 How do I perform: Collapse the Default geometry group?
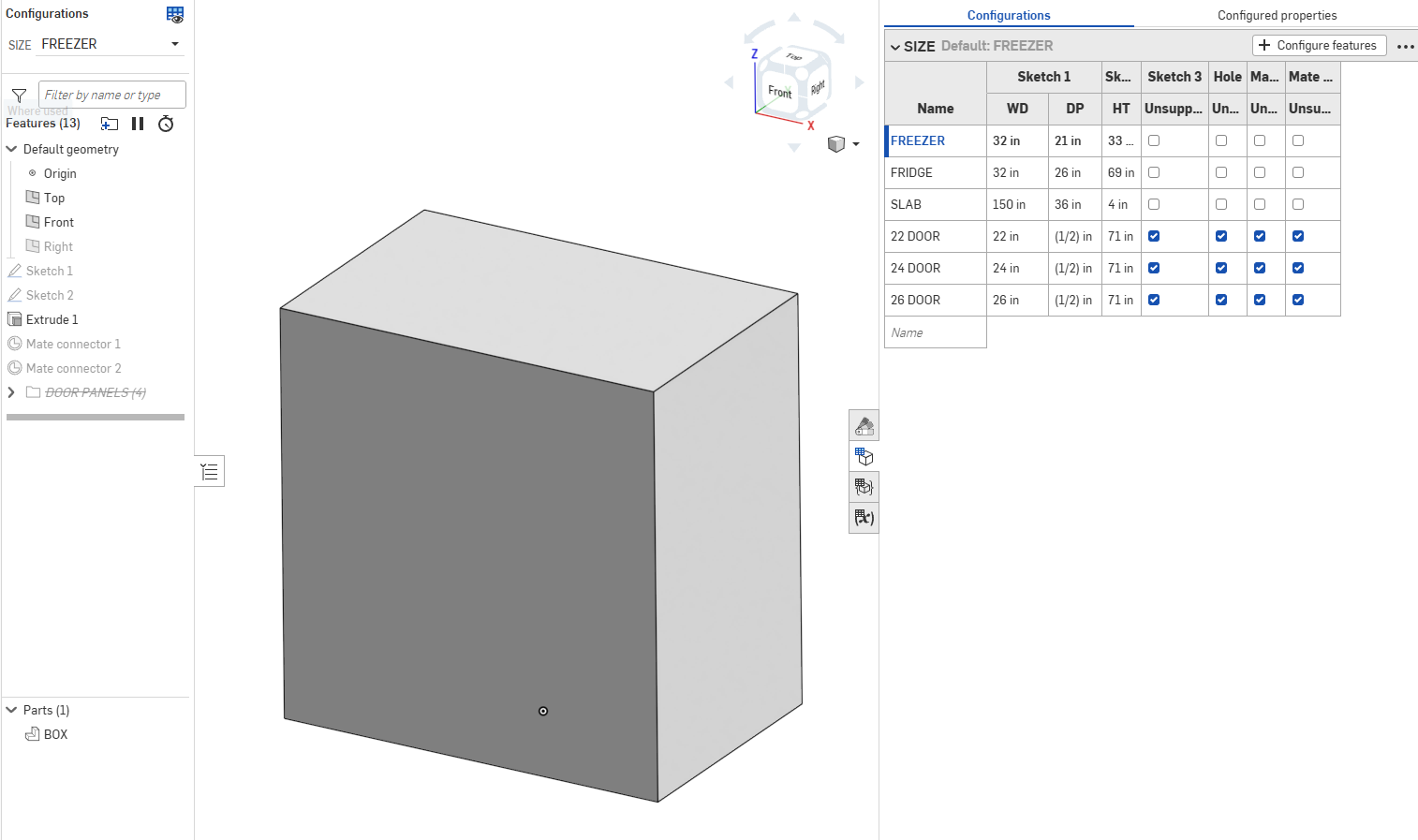point(12,149)
